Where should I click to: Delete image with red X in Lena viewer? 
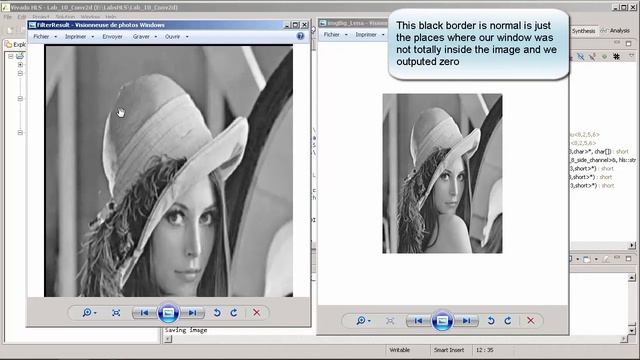[x=530, y=320]
